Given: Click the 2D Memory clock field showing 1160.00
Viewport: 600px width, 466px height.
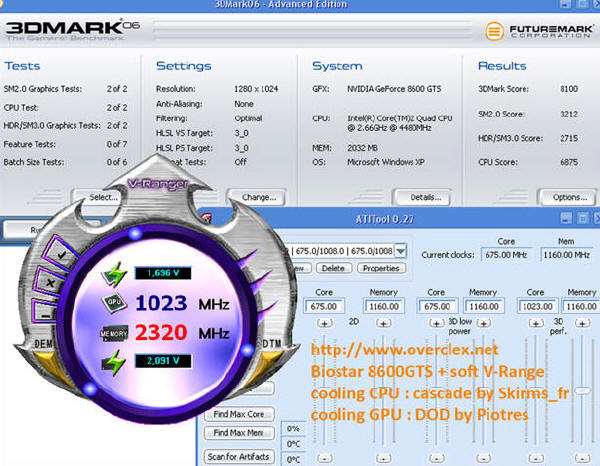Looking at the screenshot, I should click(x=383, y=306).
